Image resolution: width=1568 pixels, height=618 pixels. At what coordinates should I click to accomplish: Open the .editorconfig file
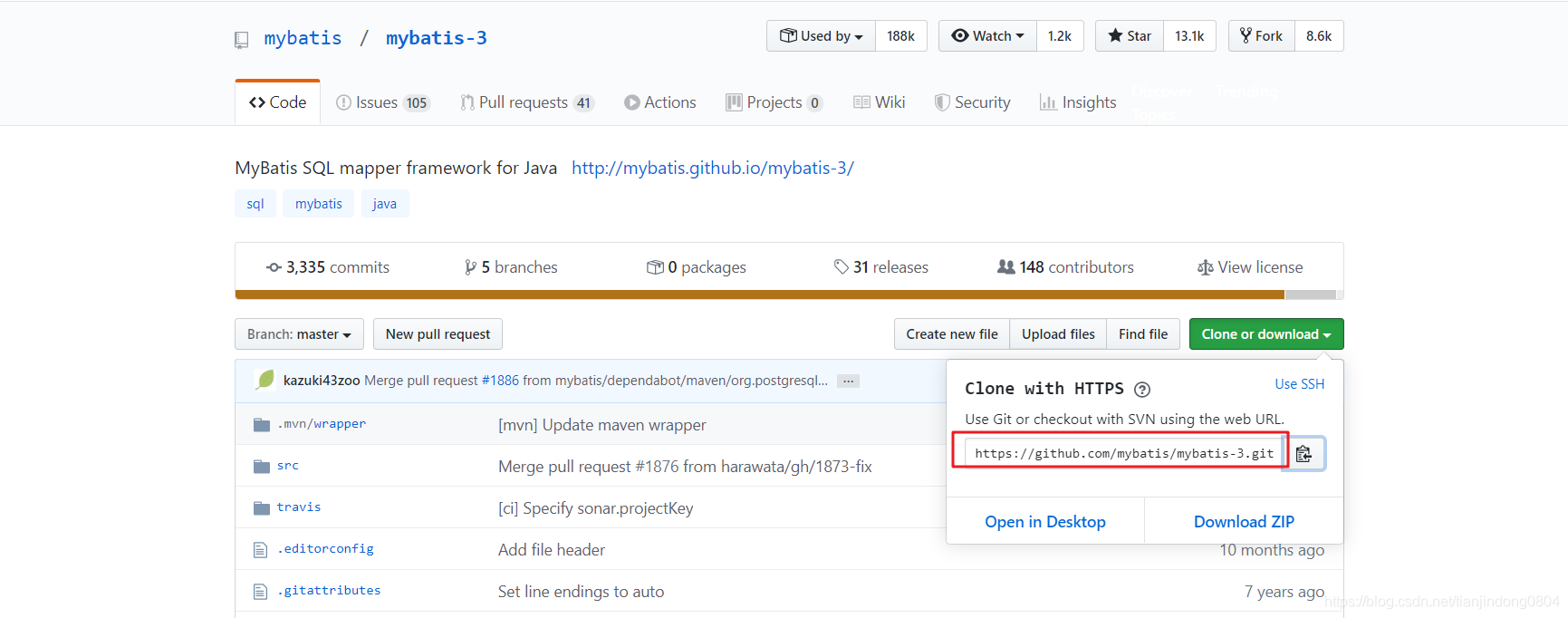(x=325, y=549)
